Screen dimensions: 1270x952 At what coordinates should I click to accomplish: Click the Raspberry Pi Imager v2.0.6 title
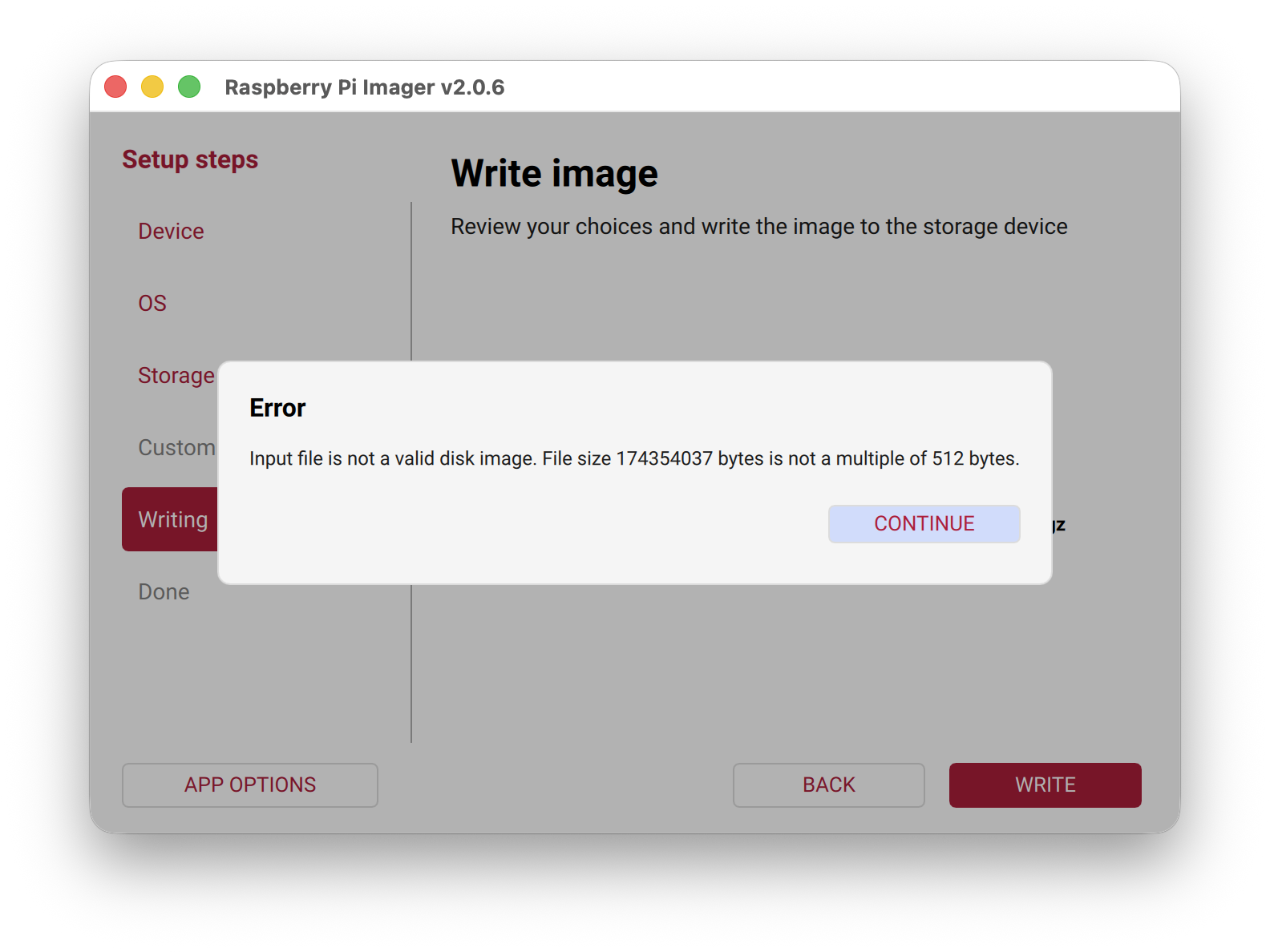(x=364, y=87)
